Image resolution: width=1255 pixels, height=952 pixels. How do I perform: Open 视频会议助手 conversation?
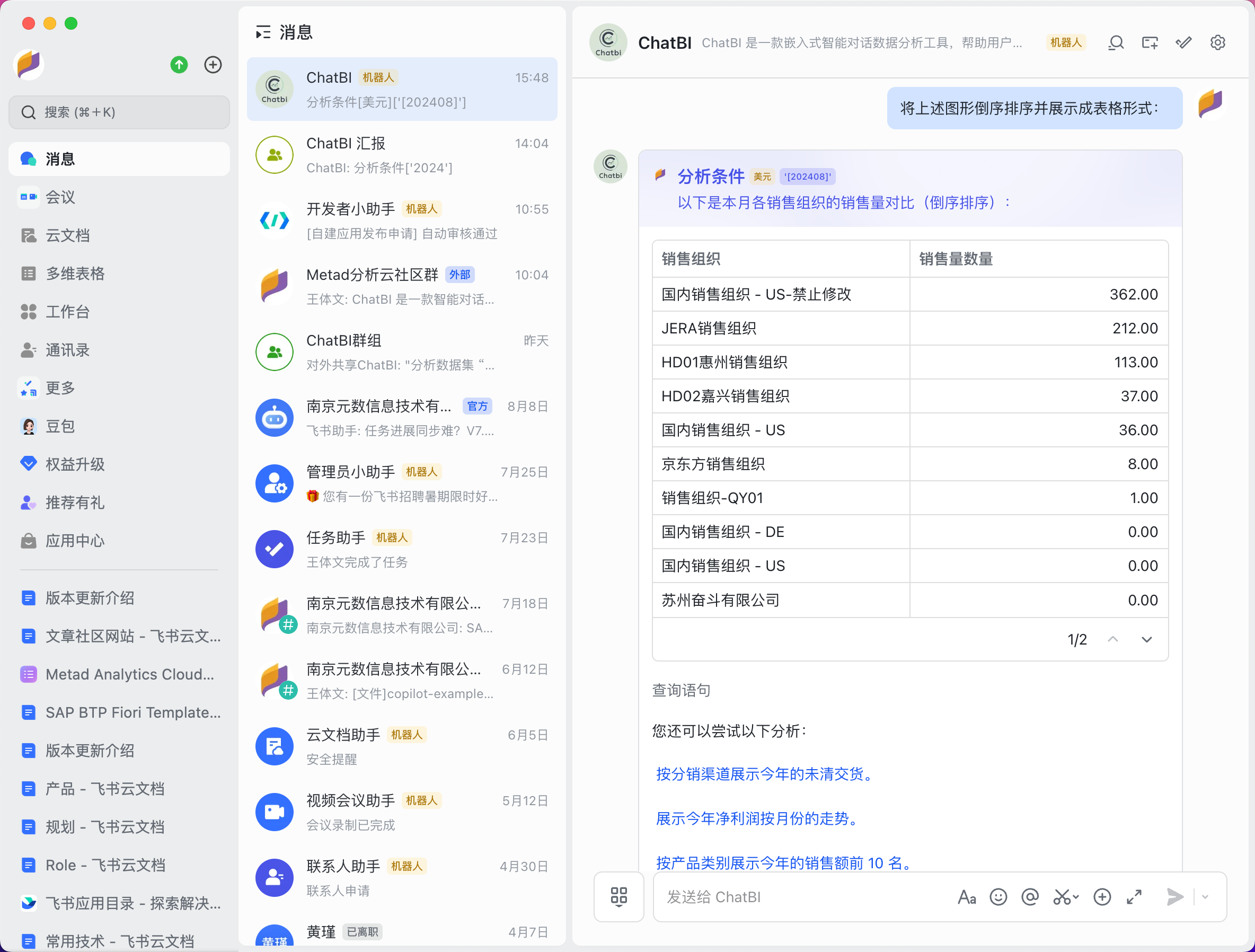pos(402,812)
